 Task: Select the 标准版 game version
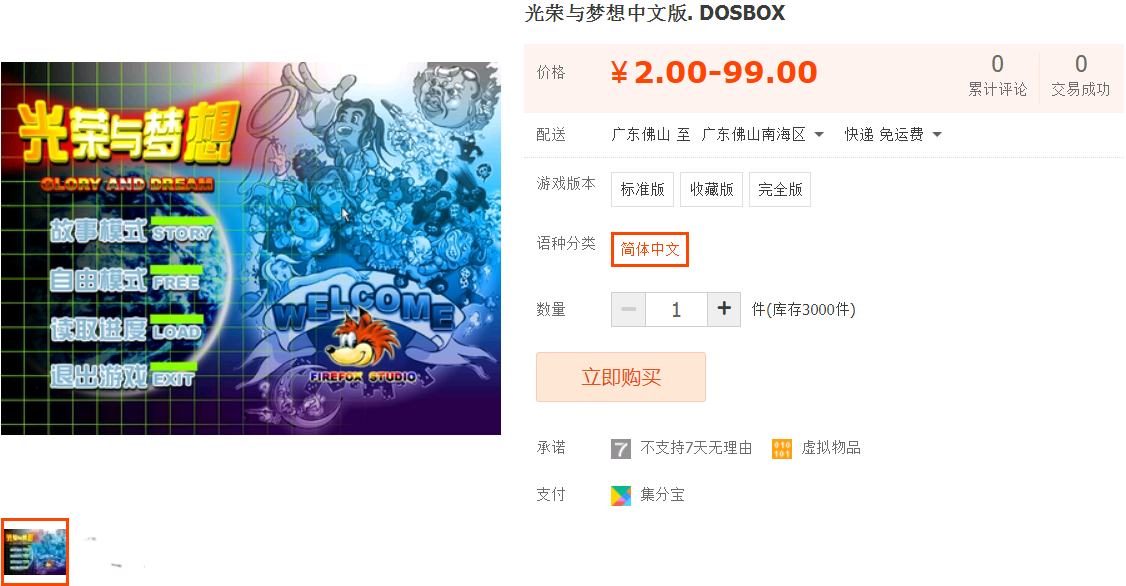(643, 190)
